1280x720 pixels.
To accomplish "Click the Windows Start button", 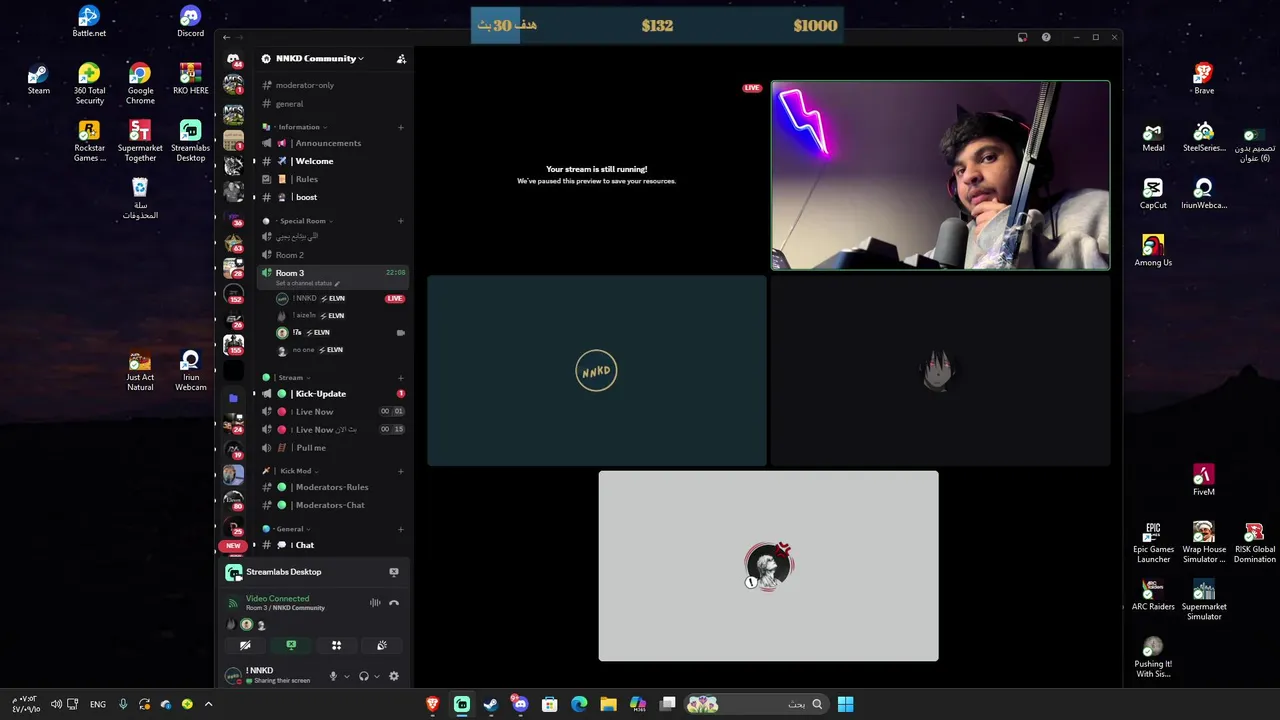I will pyautogui.click(x=845, y=704).
